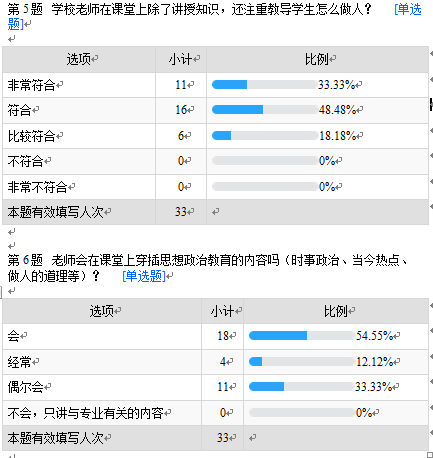
Task: Click the 本题有效填写人次 row in question 6
Action: pyautogui.click(x=215, y=438)
